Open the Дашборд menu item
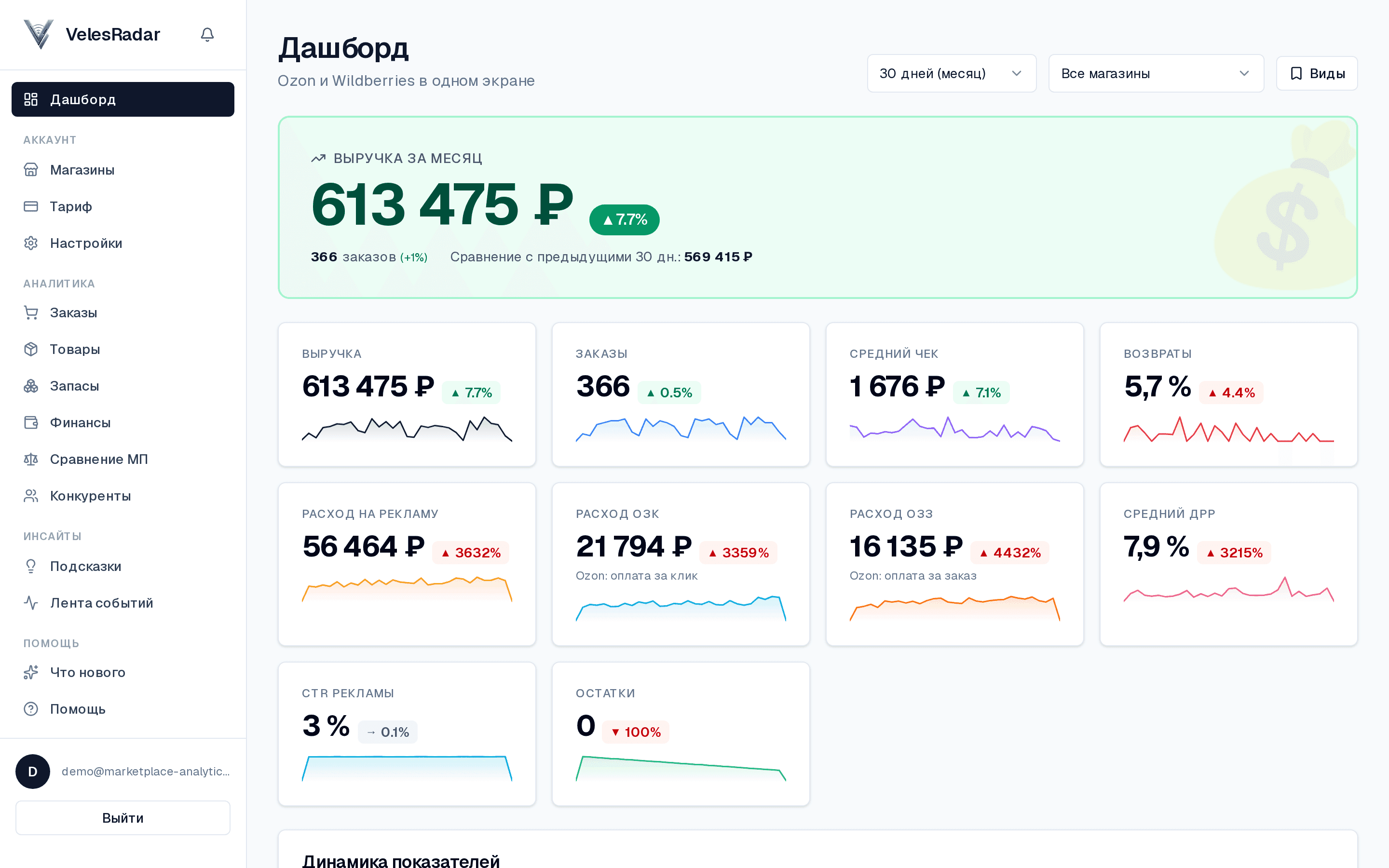Viewport: 1389px width, 868px height. click(123, 99)
